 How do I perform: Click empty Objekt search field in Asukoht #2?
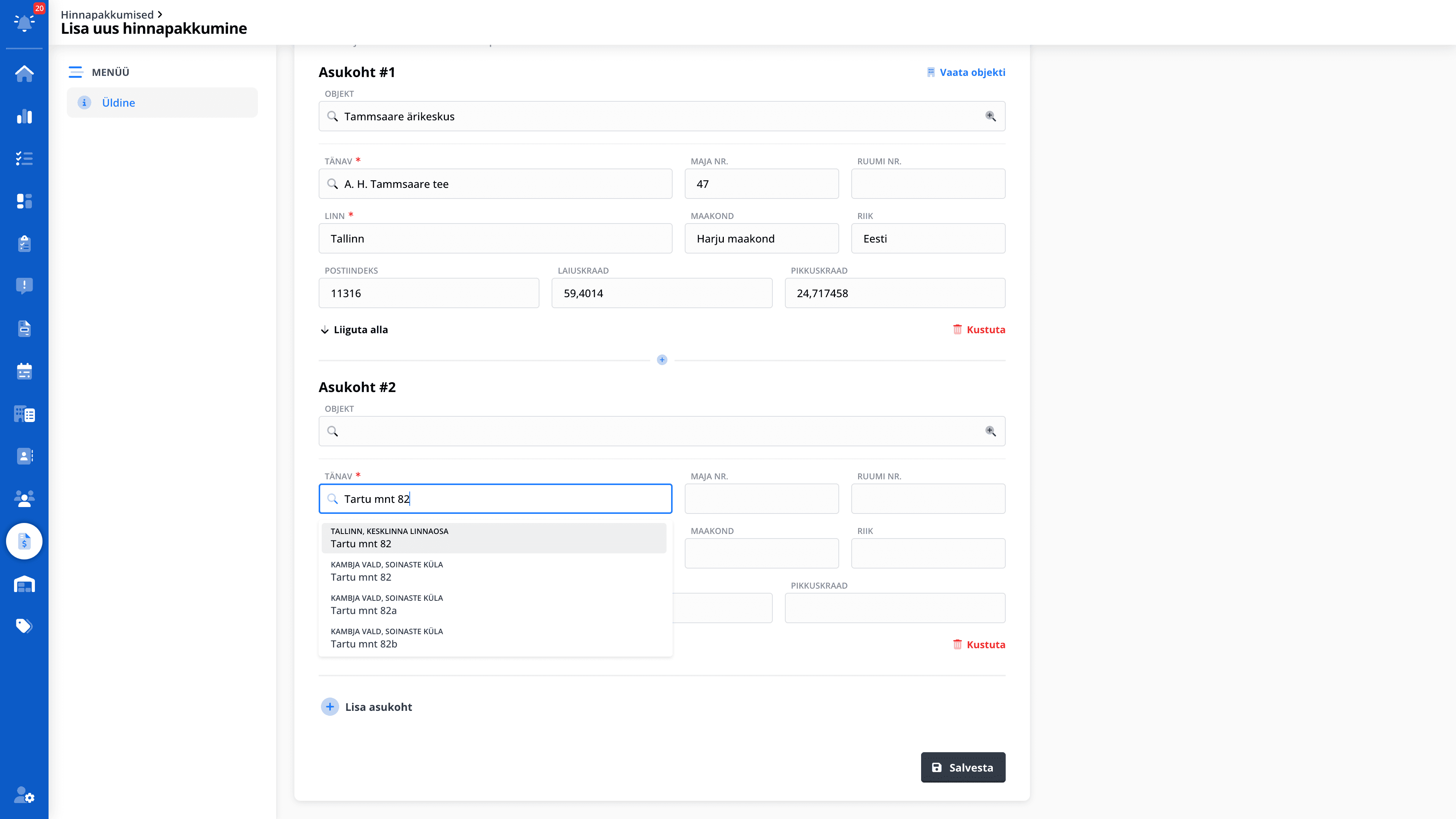[662, 431]
